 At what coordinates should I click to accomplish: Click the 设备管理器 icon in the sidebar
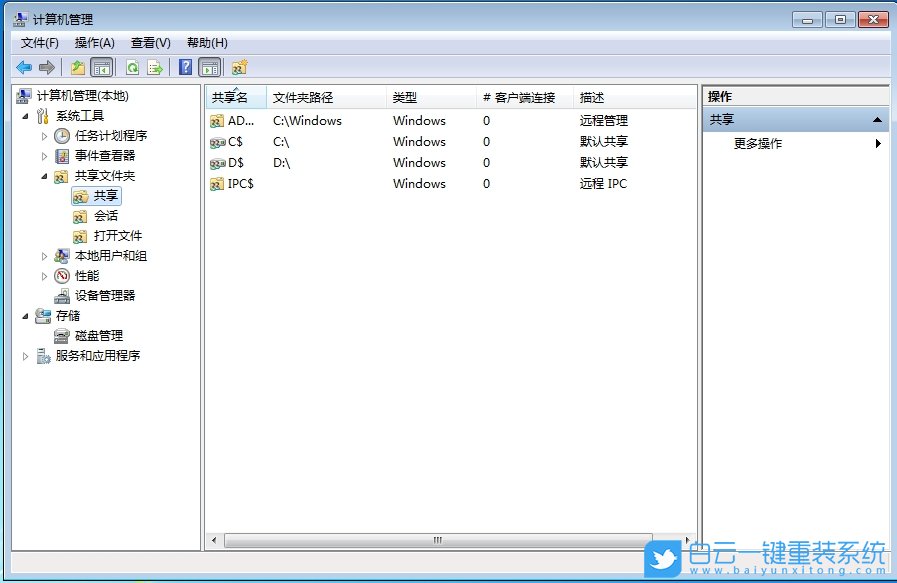click(x=62, y=295)
